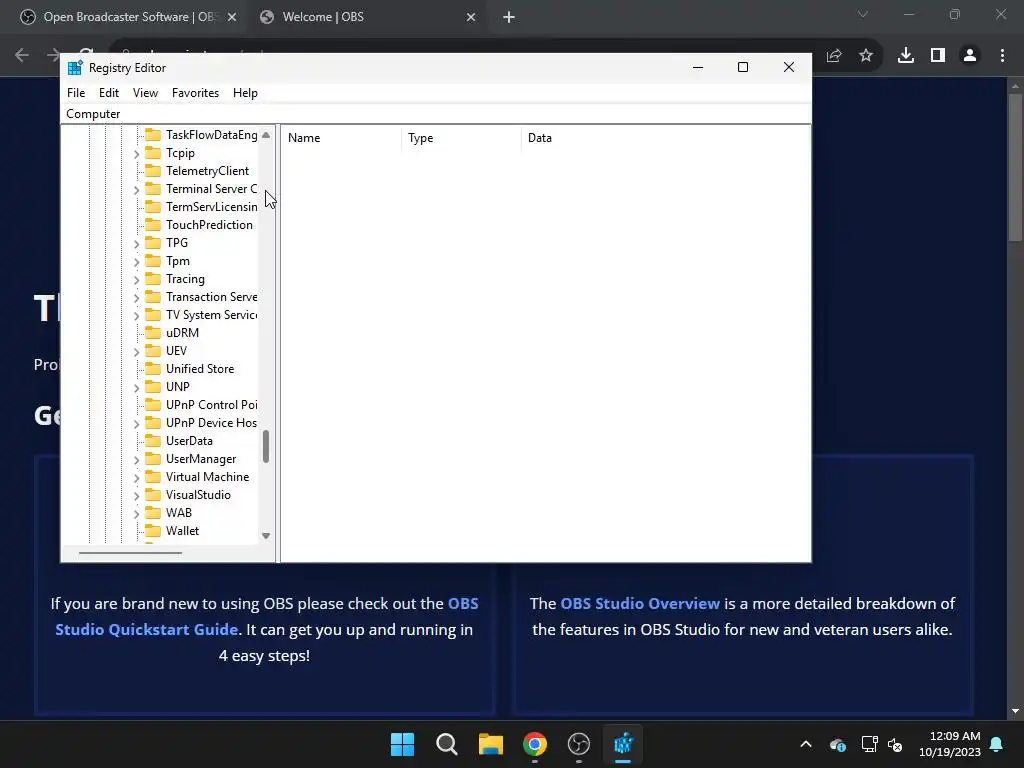Viewport: 1024px width, 768px height.
Task: Click tree pane scroll down arrow
Action: pos(266,536)
